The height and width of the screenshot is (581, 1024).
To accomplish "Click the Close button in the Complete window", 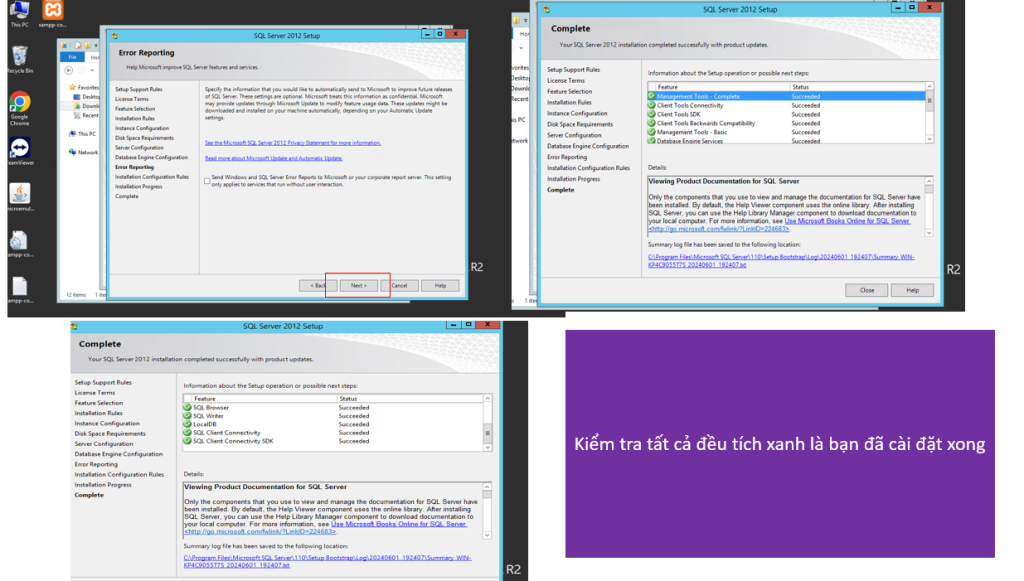I will pyautogui.click(x=867, y=290).
